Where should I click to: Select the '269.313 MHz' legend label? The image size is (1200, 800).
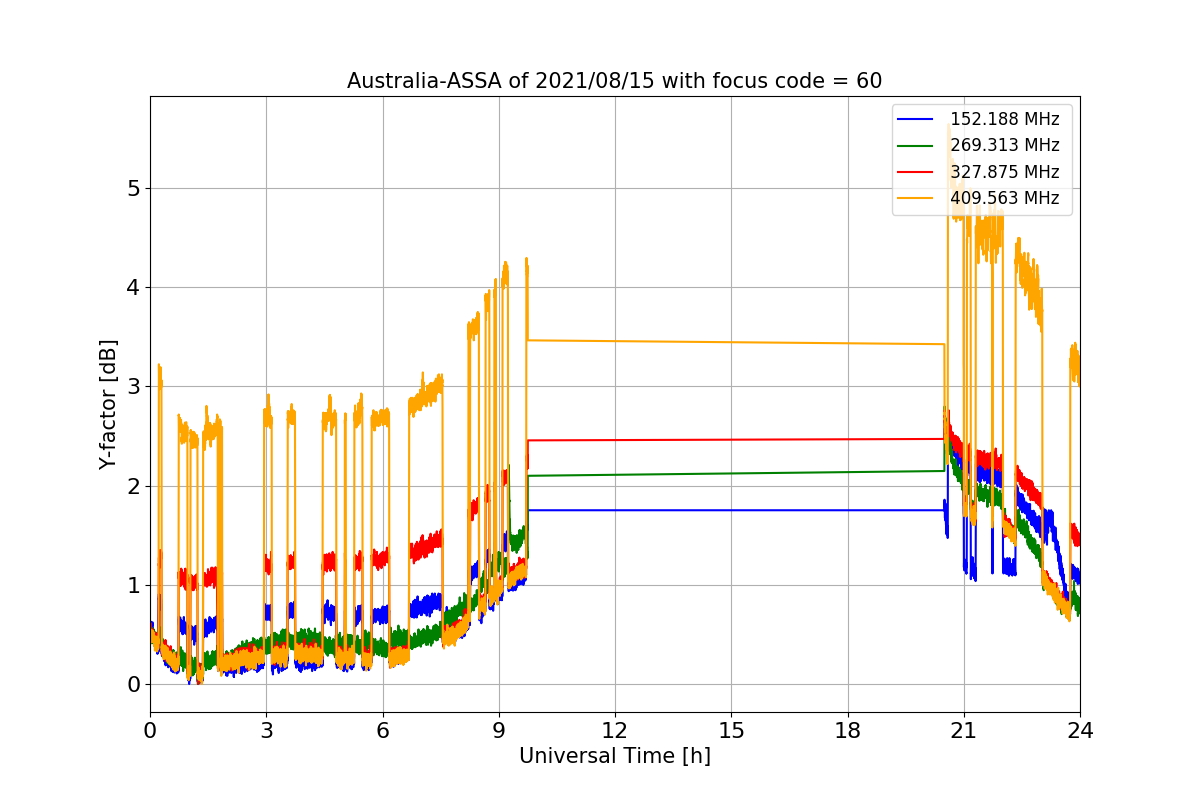coord(1004,146)
